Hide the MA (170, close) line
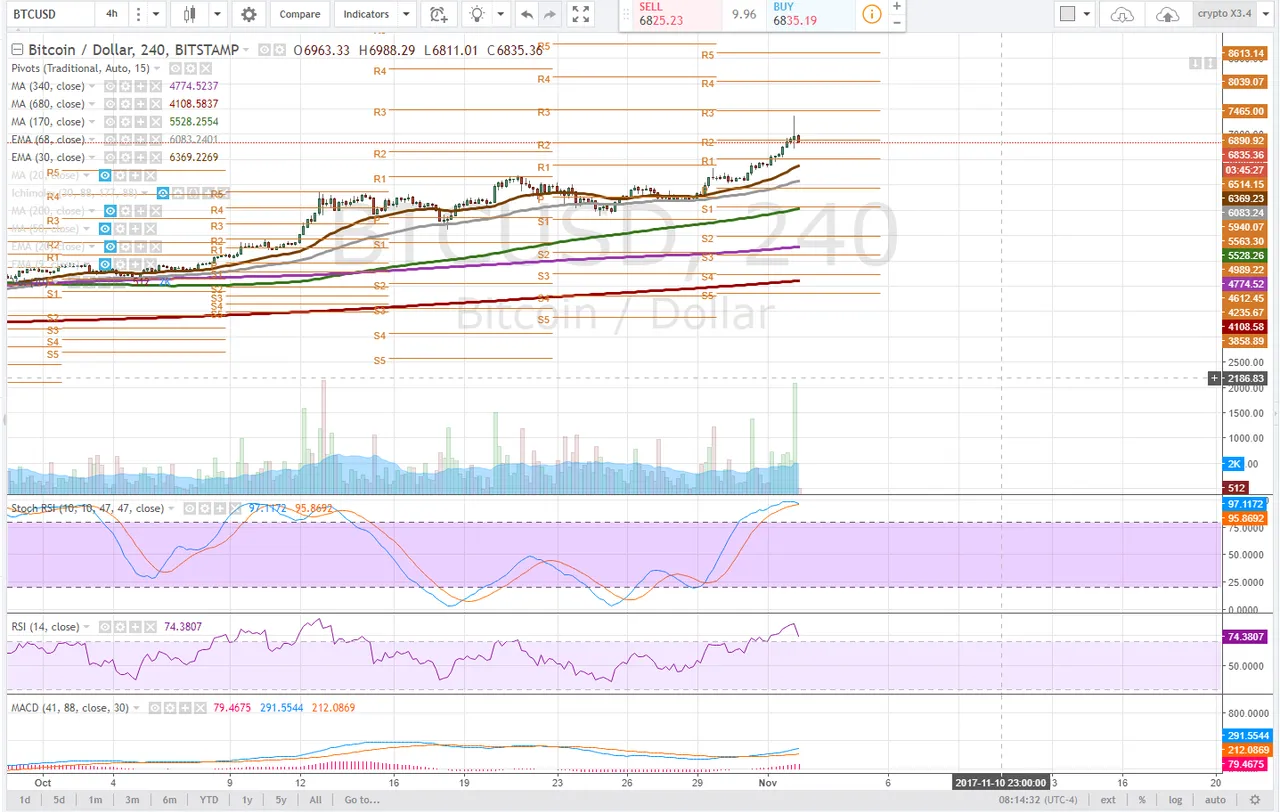Viewport: 1280px width, 812px height. 110,122
